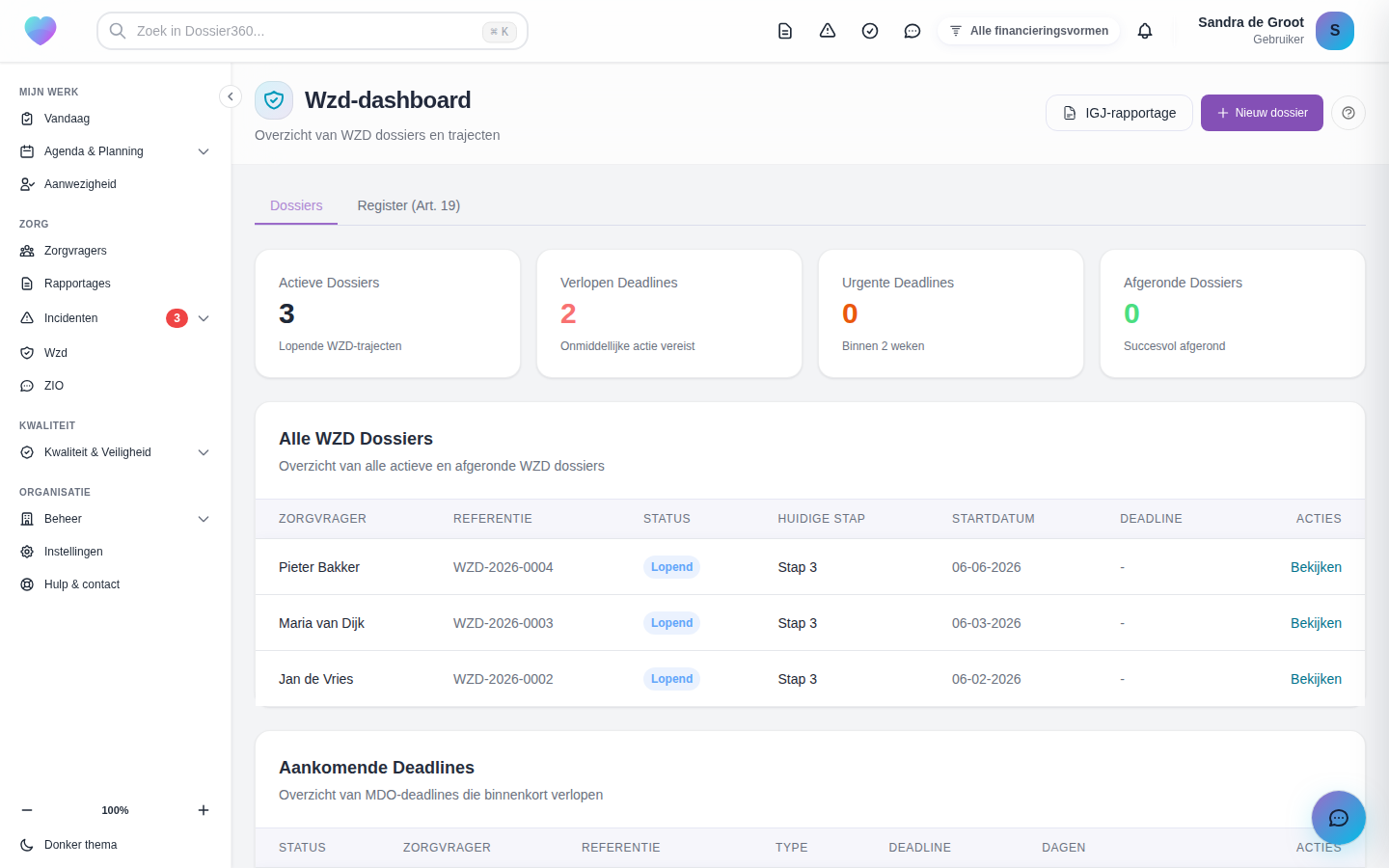Open the help question mark icon
This screenshot has width=1389, height=868.
click(1348, 113)
